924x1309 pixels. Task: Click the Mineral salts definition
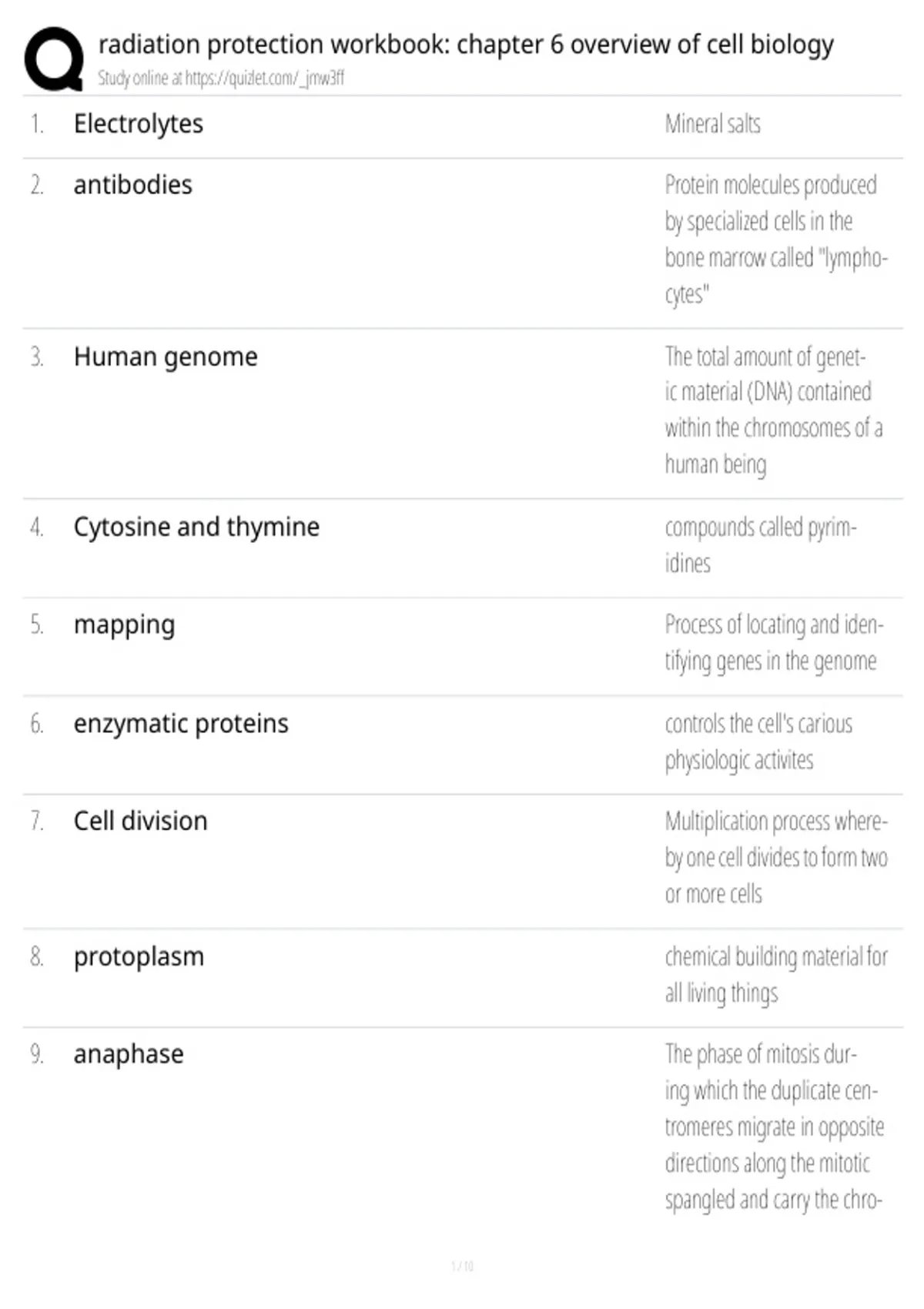[x=713, y=124]
